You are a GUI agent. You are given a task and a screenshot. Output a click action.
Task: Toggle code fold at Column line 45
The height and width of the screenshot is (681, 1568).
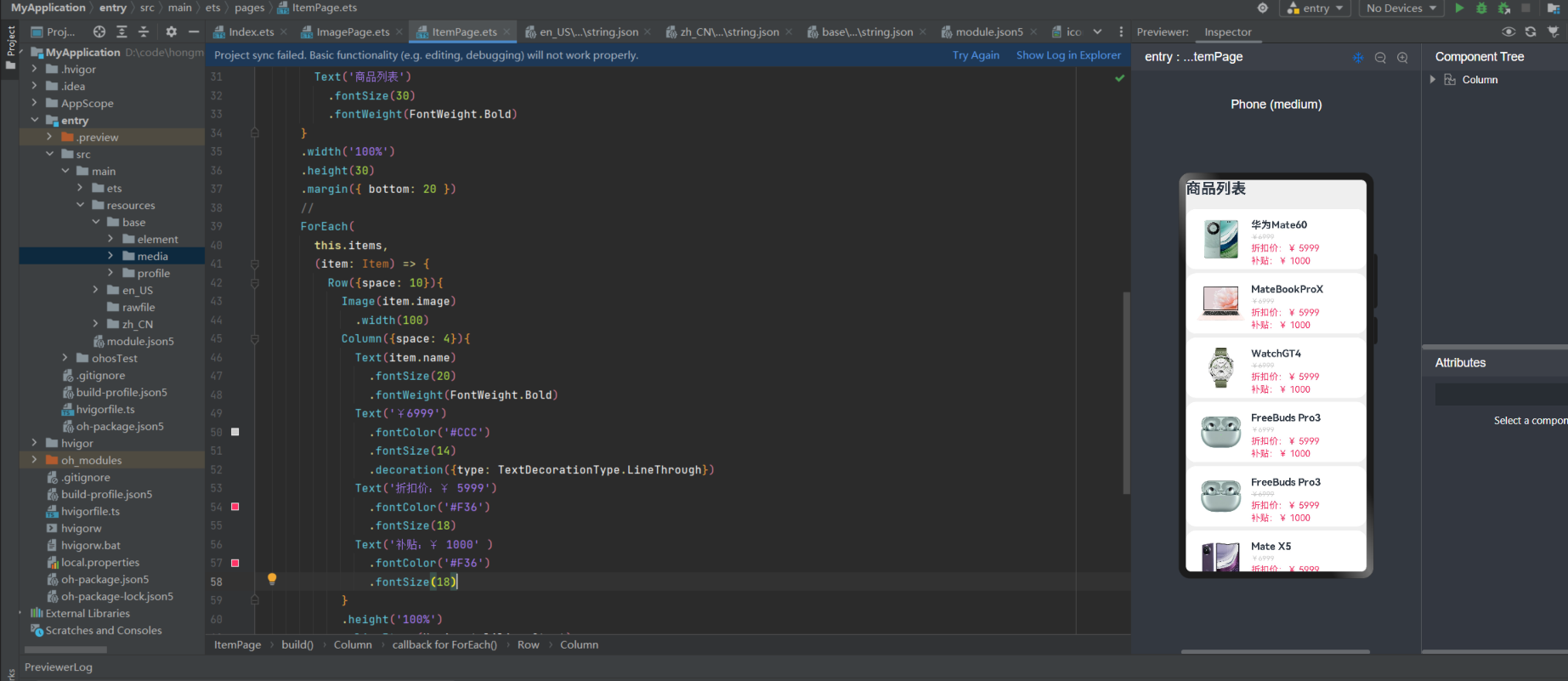tap(254, 338)
